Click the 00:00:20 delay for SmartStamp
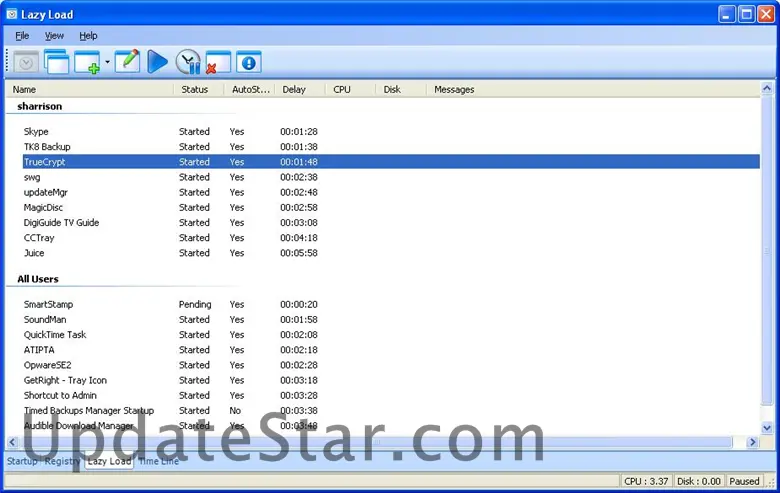 coord(298,304)
